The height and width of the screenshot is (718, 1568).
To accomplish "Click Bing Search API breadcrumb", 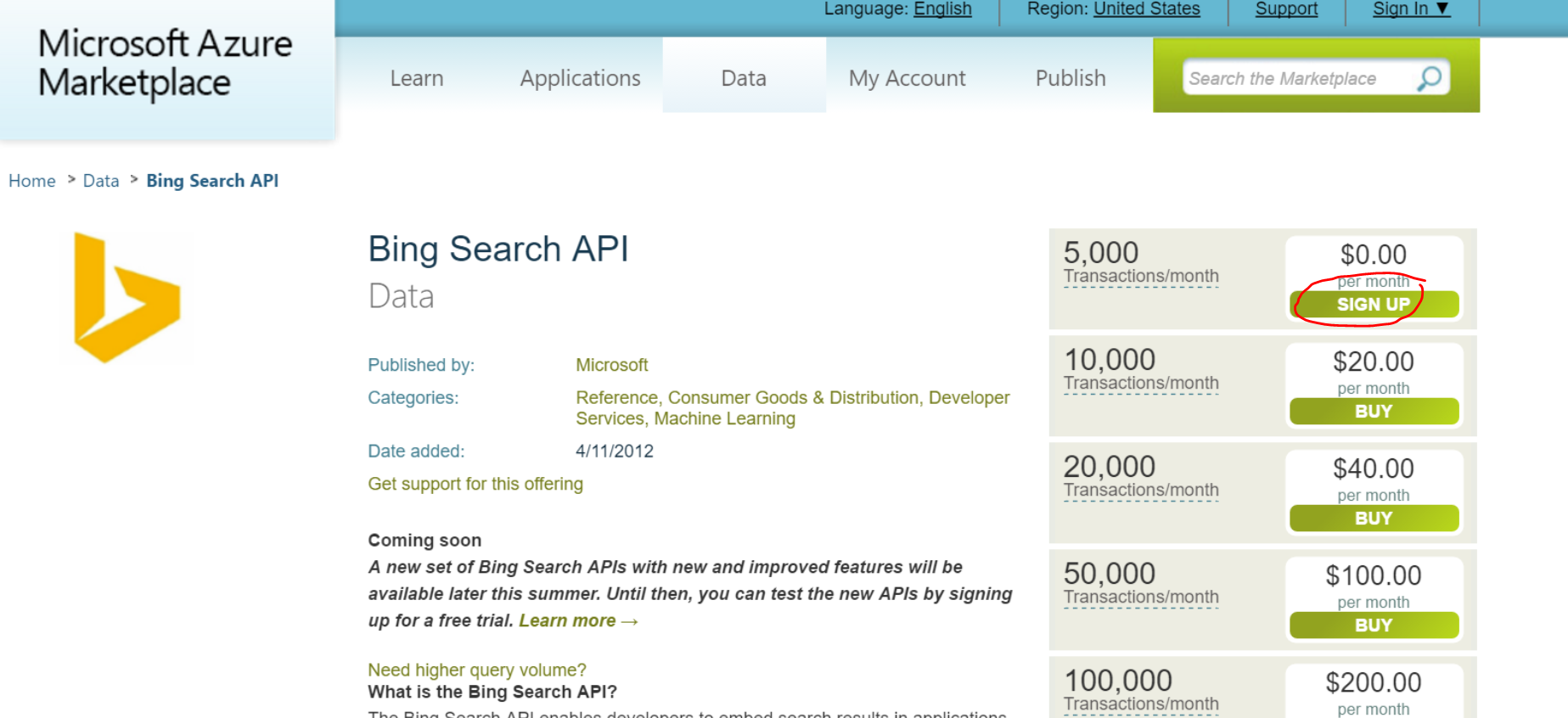I will click(x=212, y=181).
